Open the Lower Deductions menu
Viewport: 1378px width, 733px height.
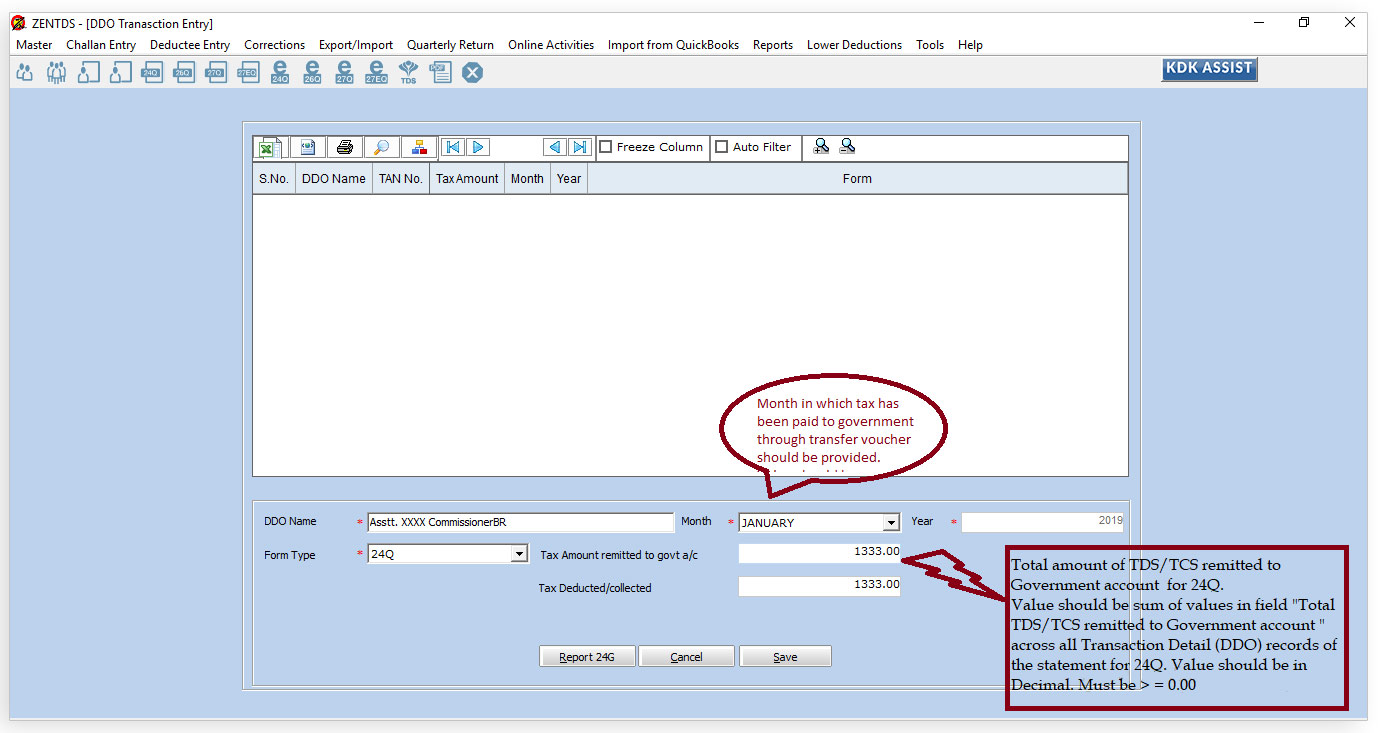[x=854, y=45]
